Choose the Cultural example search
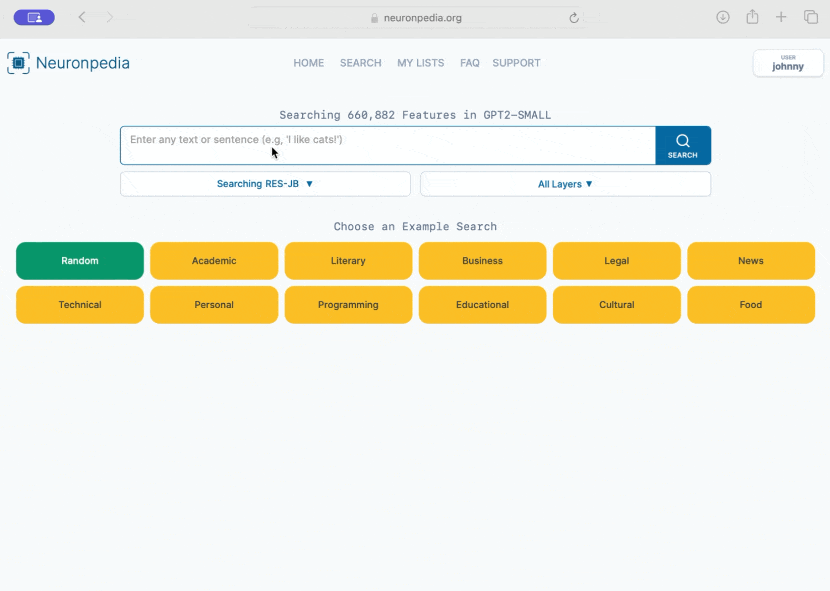This screenshot has height=591, width=830. pyautogui.click(x=617, y=305)
